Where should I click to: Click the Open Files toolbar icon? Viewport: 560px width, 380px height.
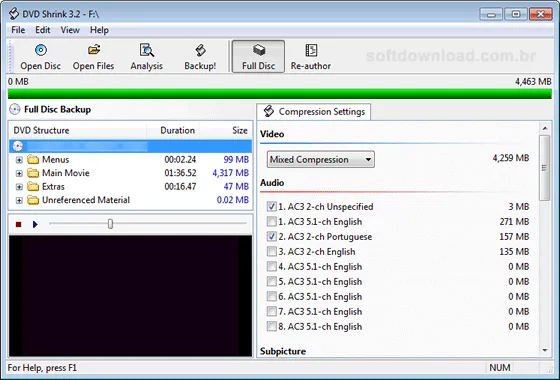(94, 56)
